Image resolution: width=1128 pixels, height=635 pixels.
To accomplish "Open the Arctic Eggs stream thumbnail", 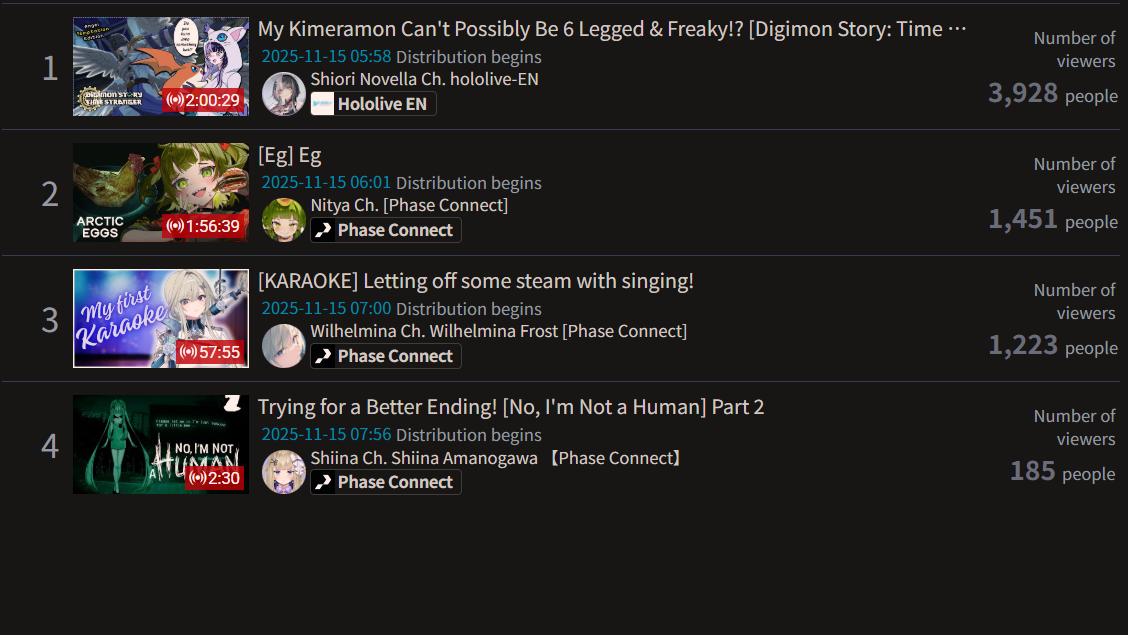I will (161, 193).
